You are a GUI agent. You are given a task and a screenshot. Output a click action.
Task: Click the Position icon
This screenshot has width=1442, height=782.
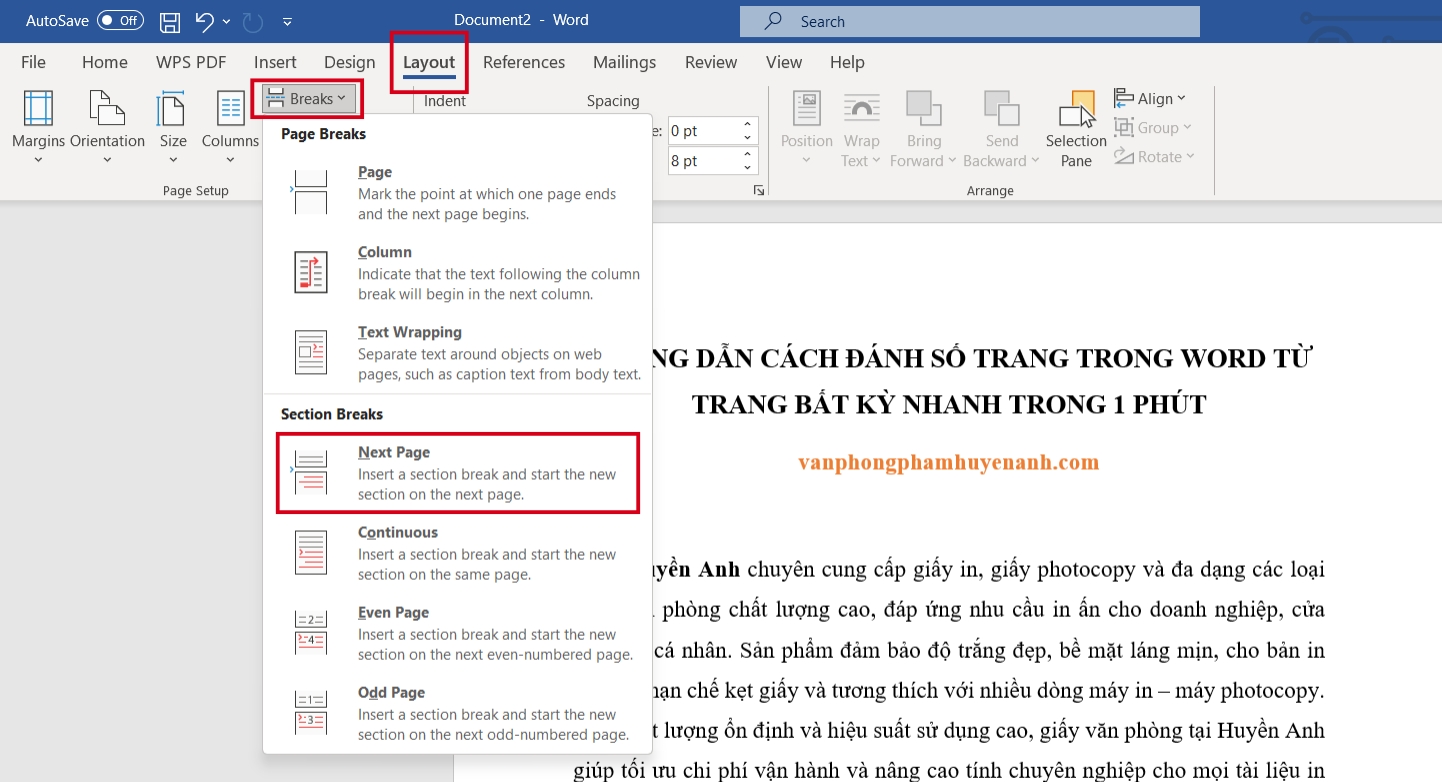(x=806, y=108)
